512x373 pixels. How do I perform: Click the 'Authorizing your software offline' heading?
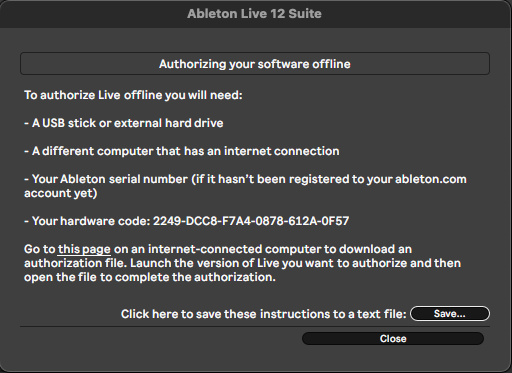[x=255, y=64]
